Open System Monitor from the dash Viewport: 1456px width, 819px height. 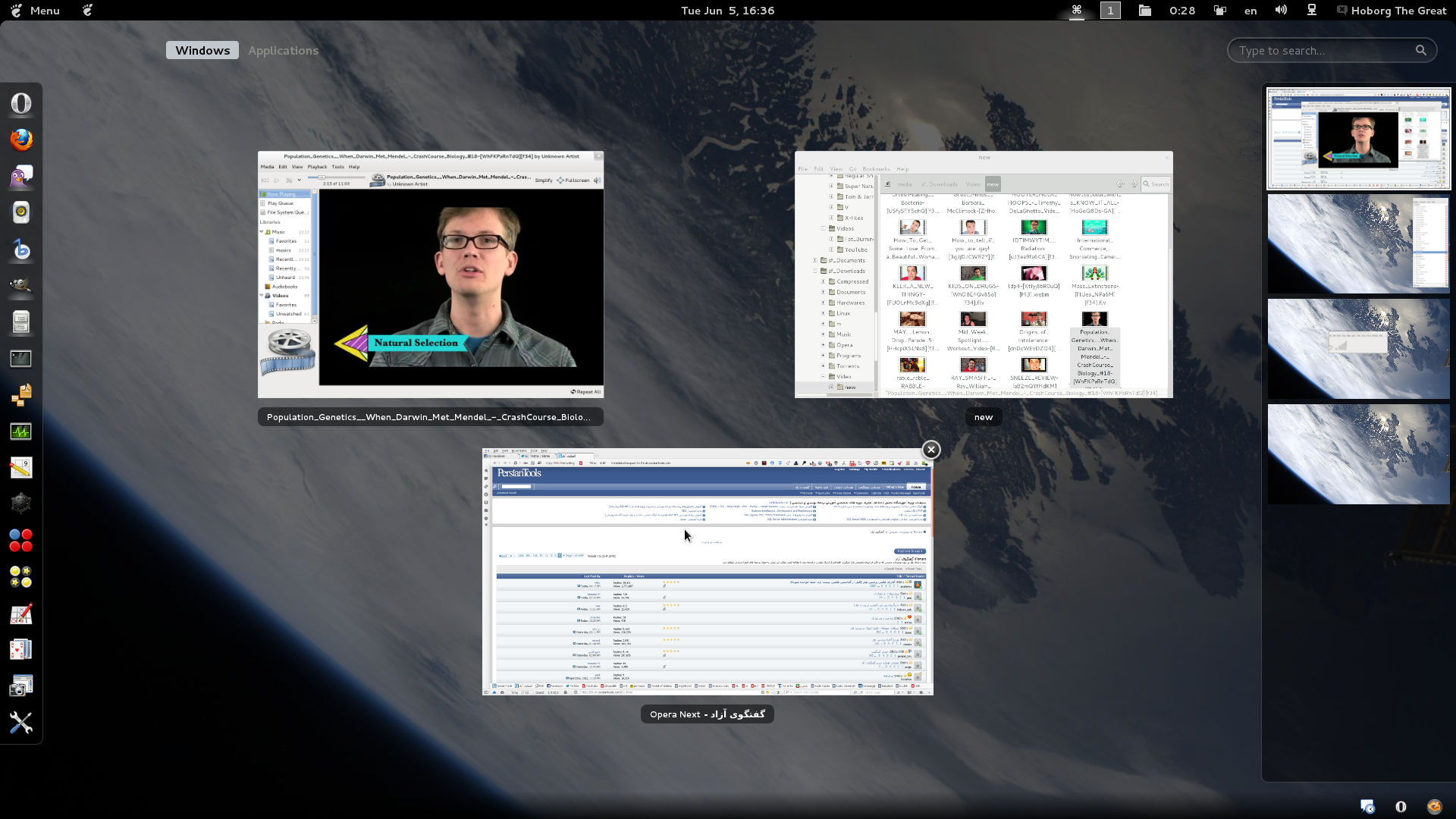[21, 431]
